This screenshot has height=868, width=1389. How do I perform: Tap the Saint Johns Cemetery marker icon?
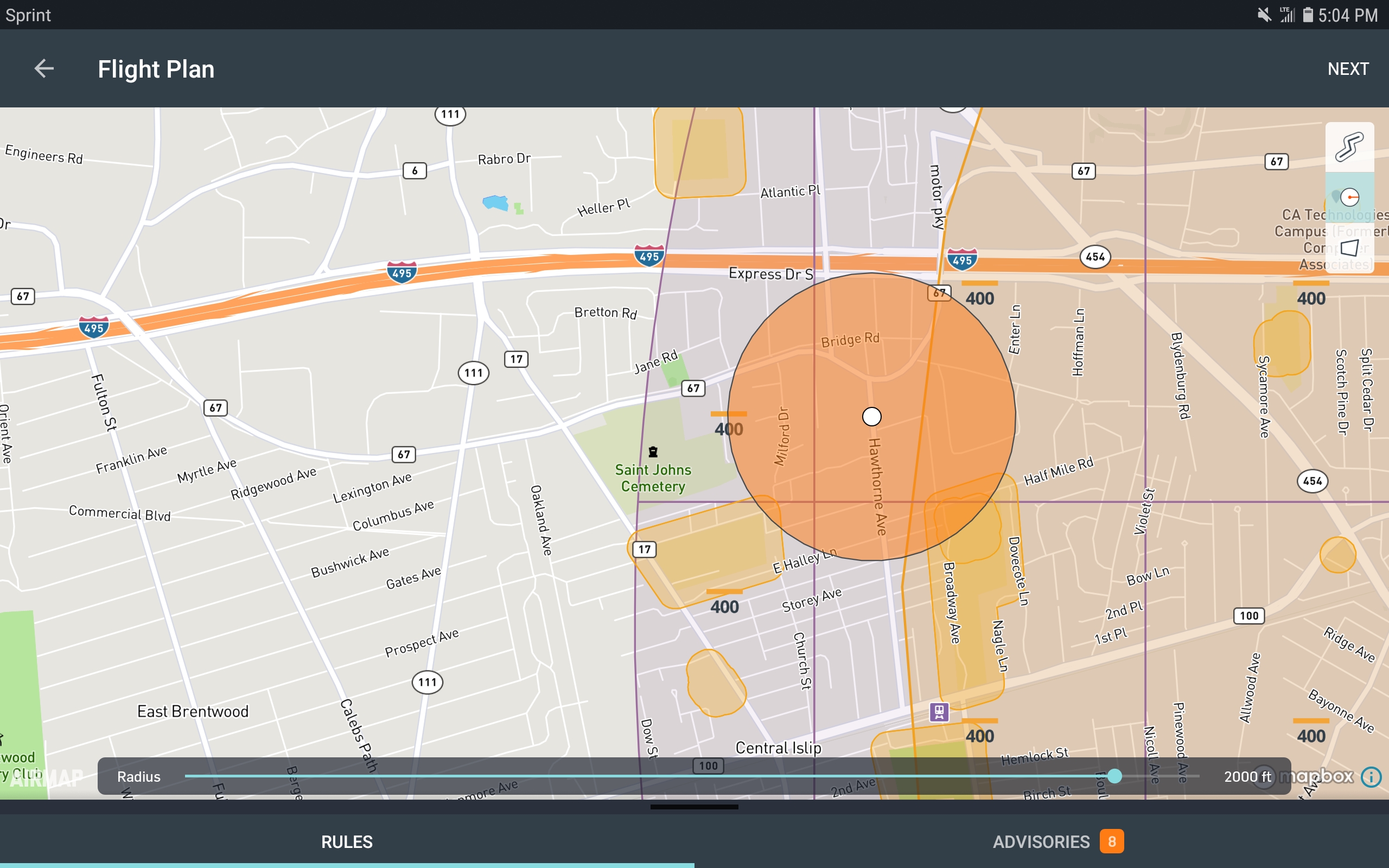(653, 452)
